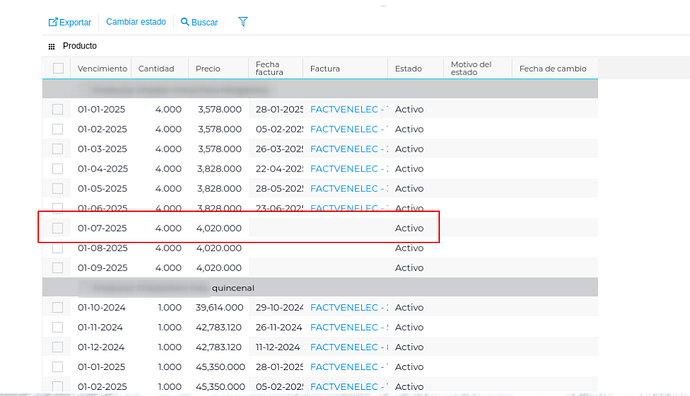Select the 01-09-2025 row checkbox
690x396 pixels.
[x=58, y=268]
